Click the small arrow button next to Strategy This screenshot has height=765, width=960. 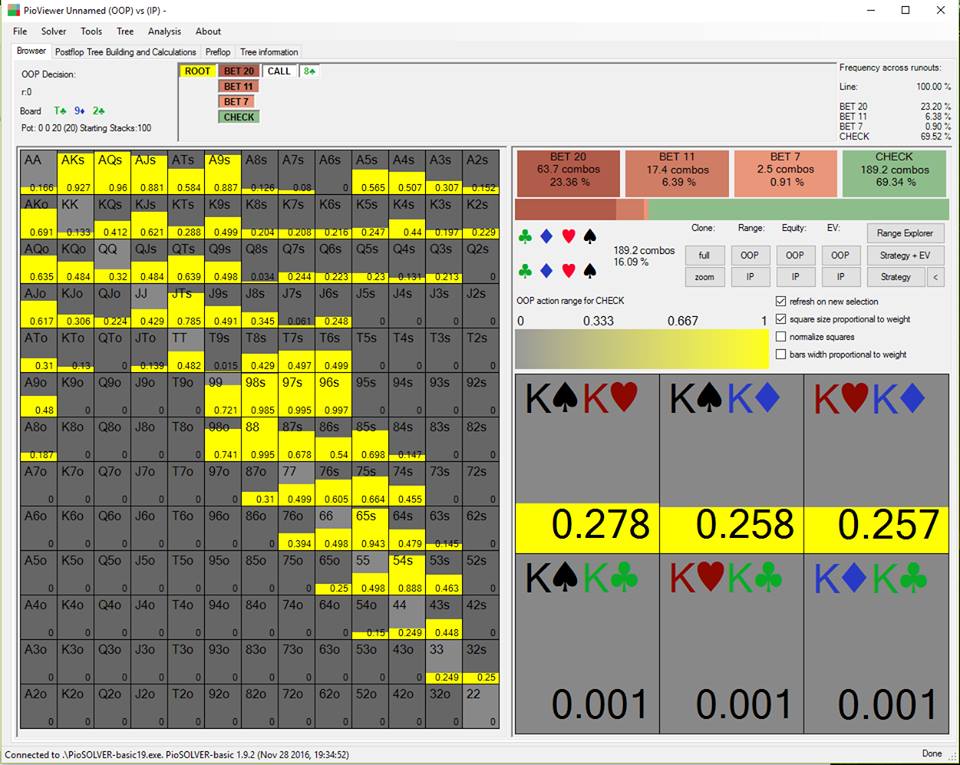click(x=936, y=277)
